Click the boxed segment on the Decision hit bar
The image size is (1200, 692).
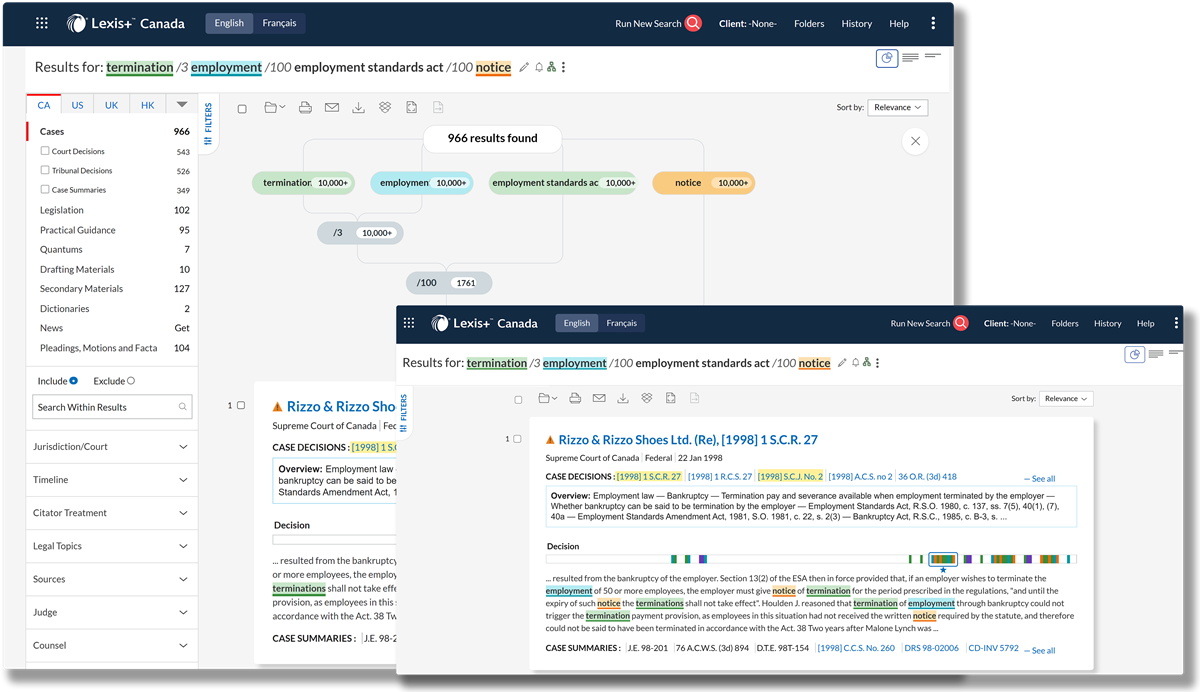tap(942, 559)
